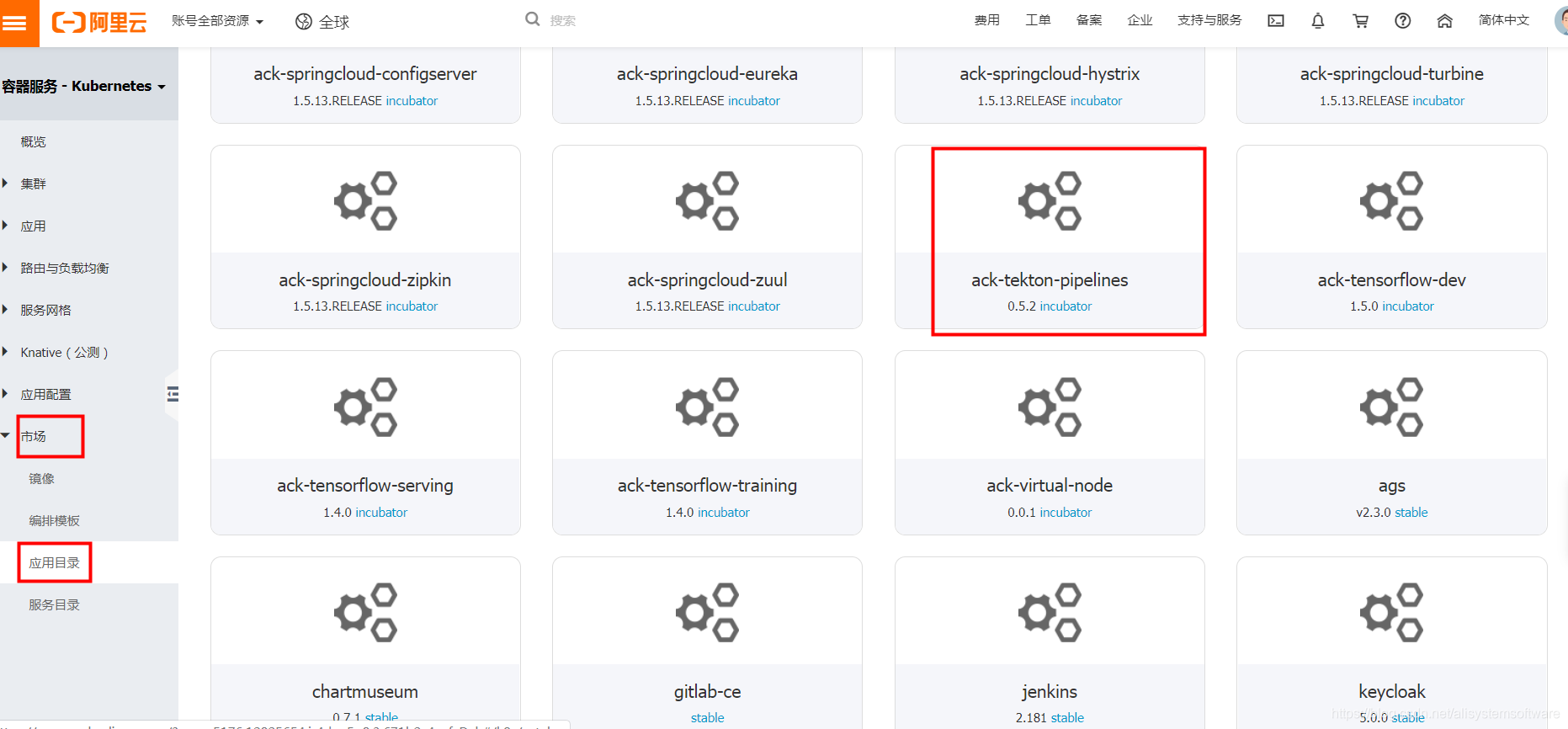Open the jenkins chart card
Screen dimensions: 1568x729
[x=1050, y=642]
